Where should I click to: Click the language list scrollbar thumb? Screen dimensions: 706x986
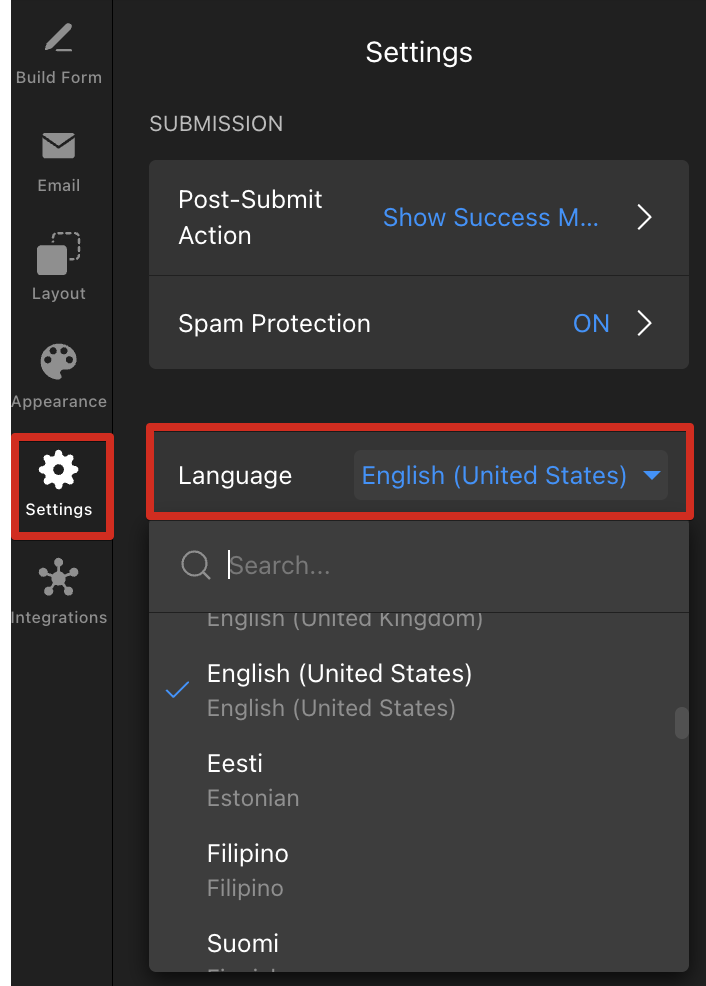[681, 723]
